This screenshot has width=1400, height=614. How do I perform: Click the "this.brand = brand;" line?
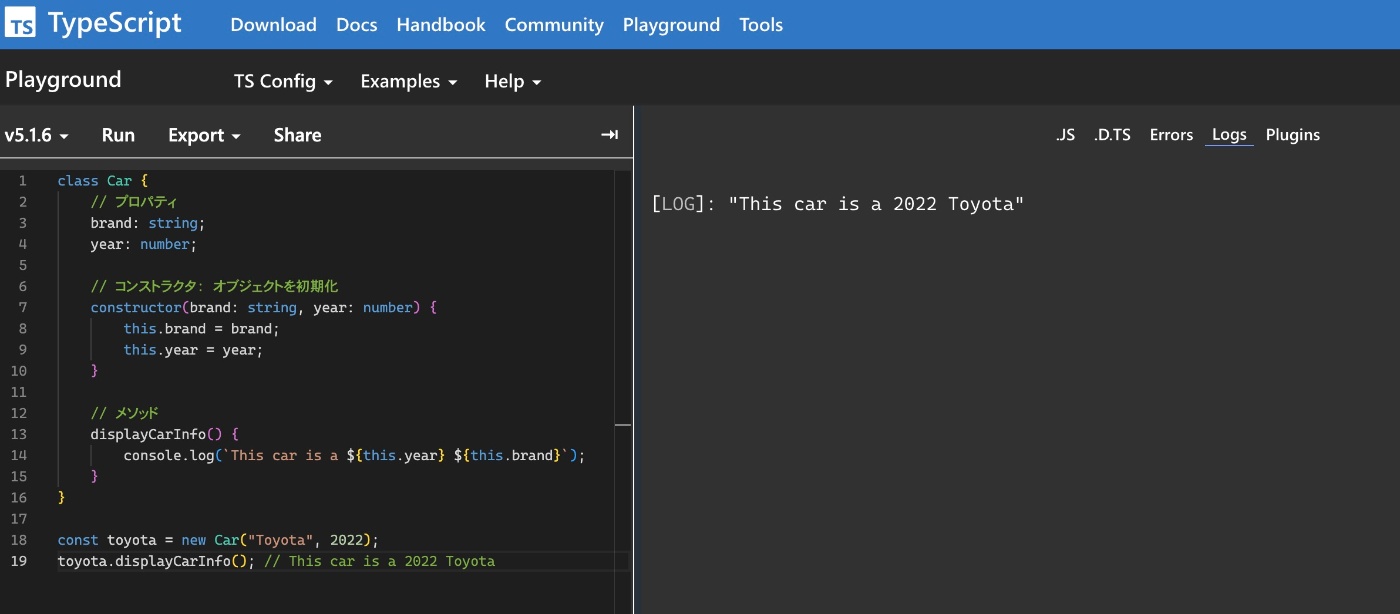click(202, 328)
